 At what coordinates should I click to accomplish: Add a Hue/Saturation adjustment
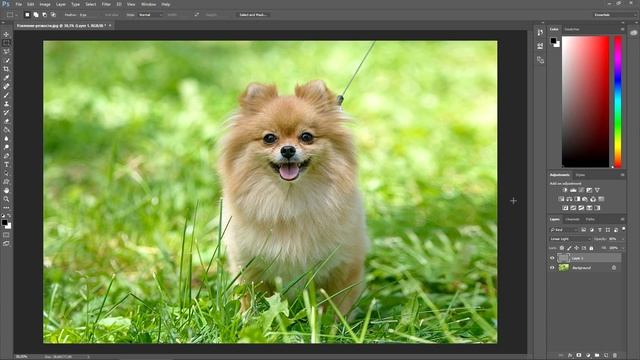point(561,199)
